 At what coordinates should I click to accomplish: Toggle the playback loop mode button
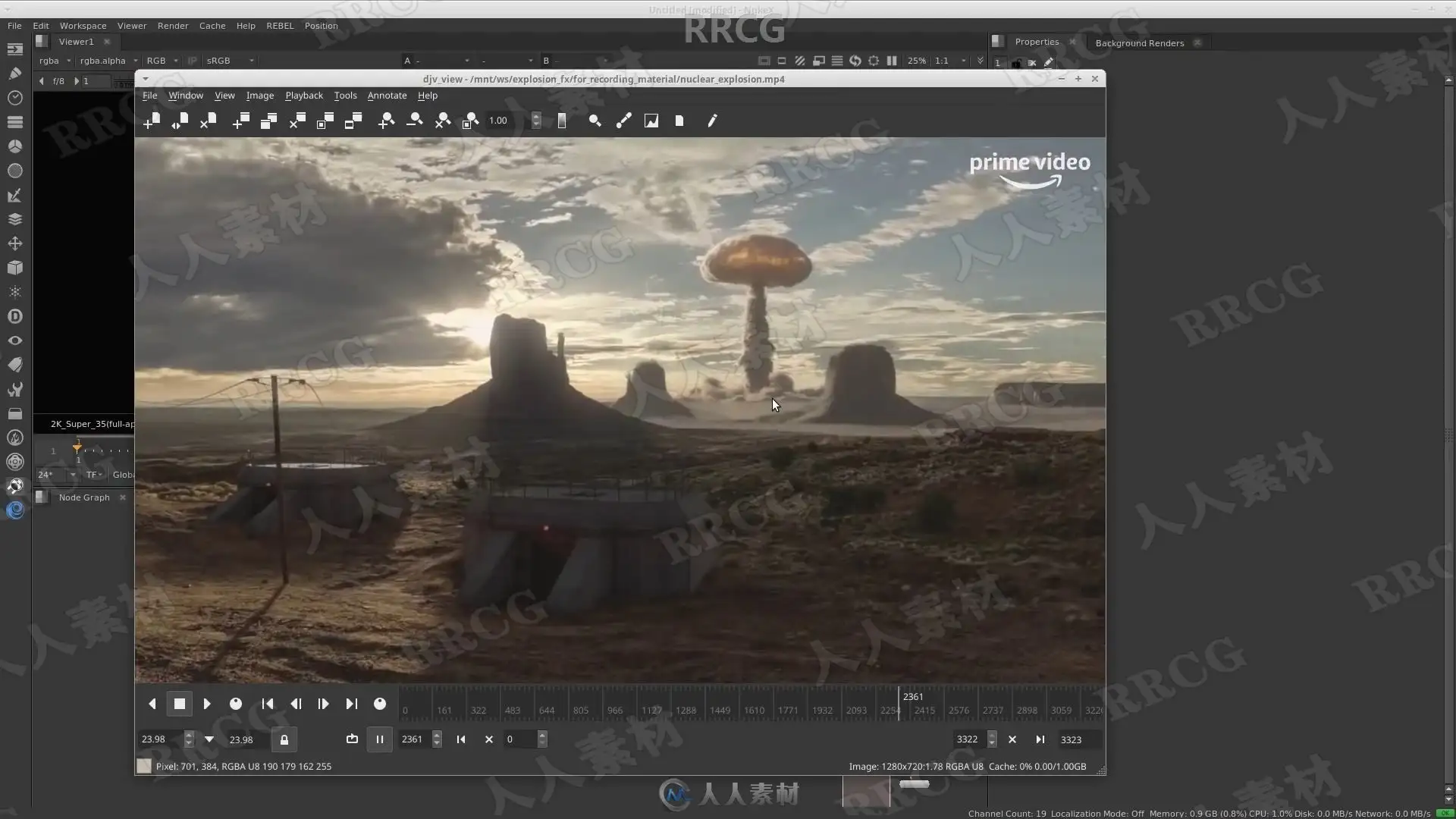pyautogui.click(x=352, y=739)
